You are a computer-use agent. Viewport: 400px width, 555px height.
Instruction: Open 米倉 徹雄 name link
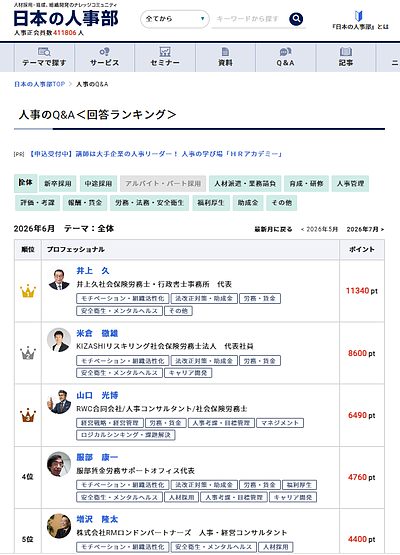coord(97,333)
